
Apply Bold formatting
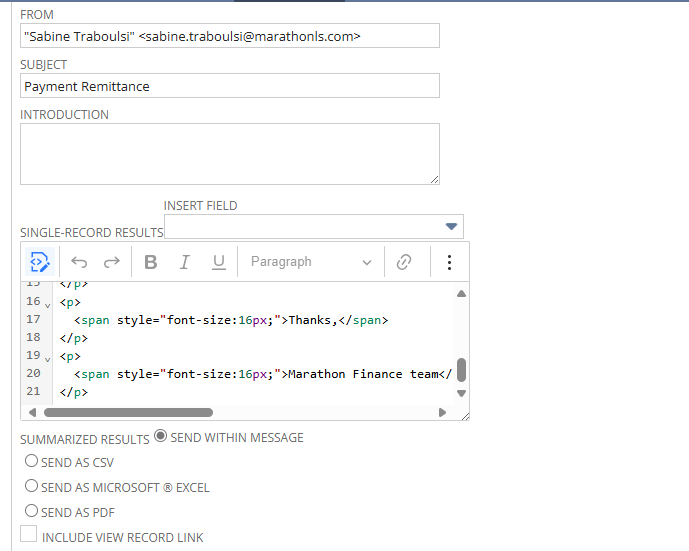151,262
